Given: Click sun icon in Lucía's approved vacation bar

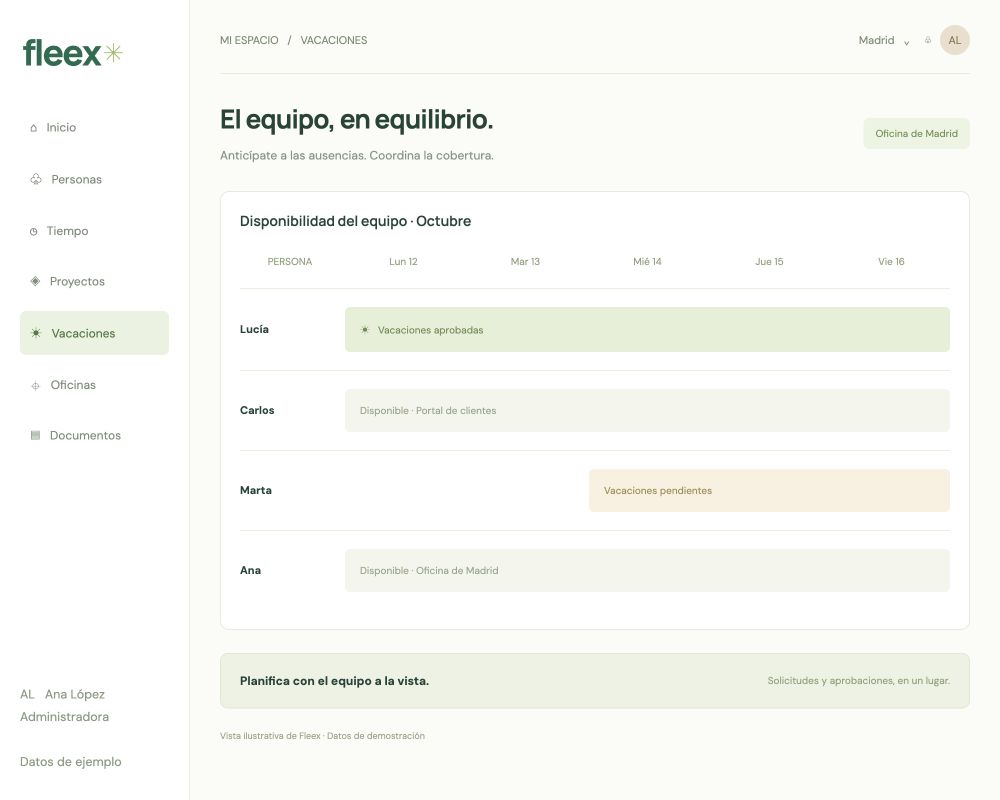Looking at the screenshot, I should (365, 330).
